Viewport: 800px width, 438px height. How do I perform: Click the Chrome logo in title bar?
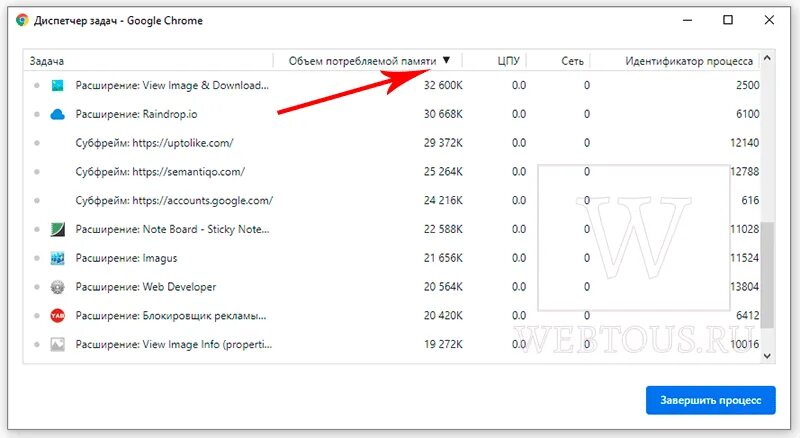[22, 20]
